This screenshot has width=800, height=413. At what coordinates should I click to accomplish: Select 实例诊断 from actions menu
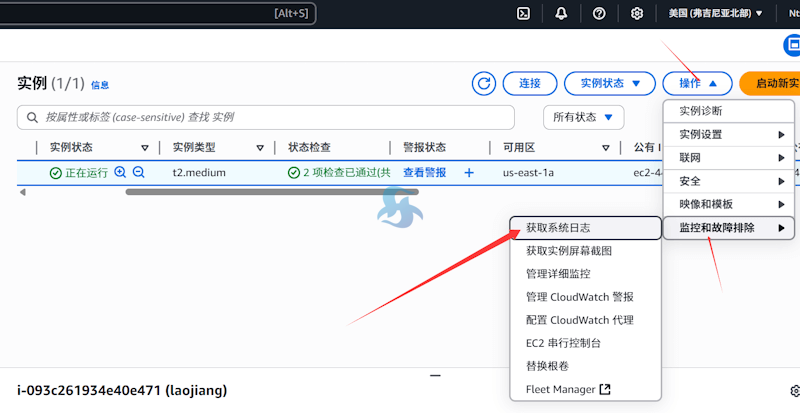pyautogui.click(x=729, y=111)
